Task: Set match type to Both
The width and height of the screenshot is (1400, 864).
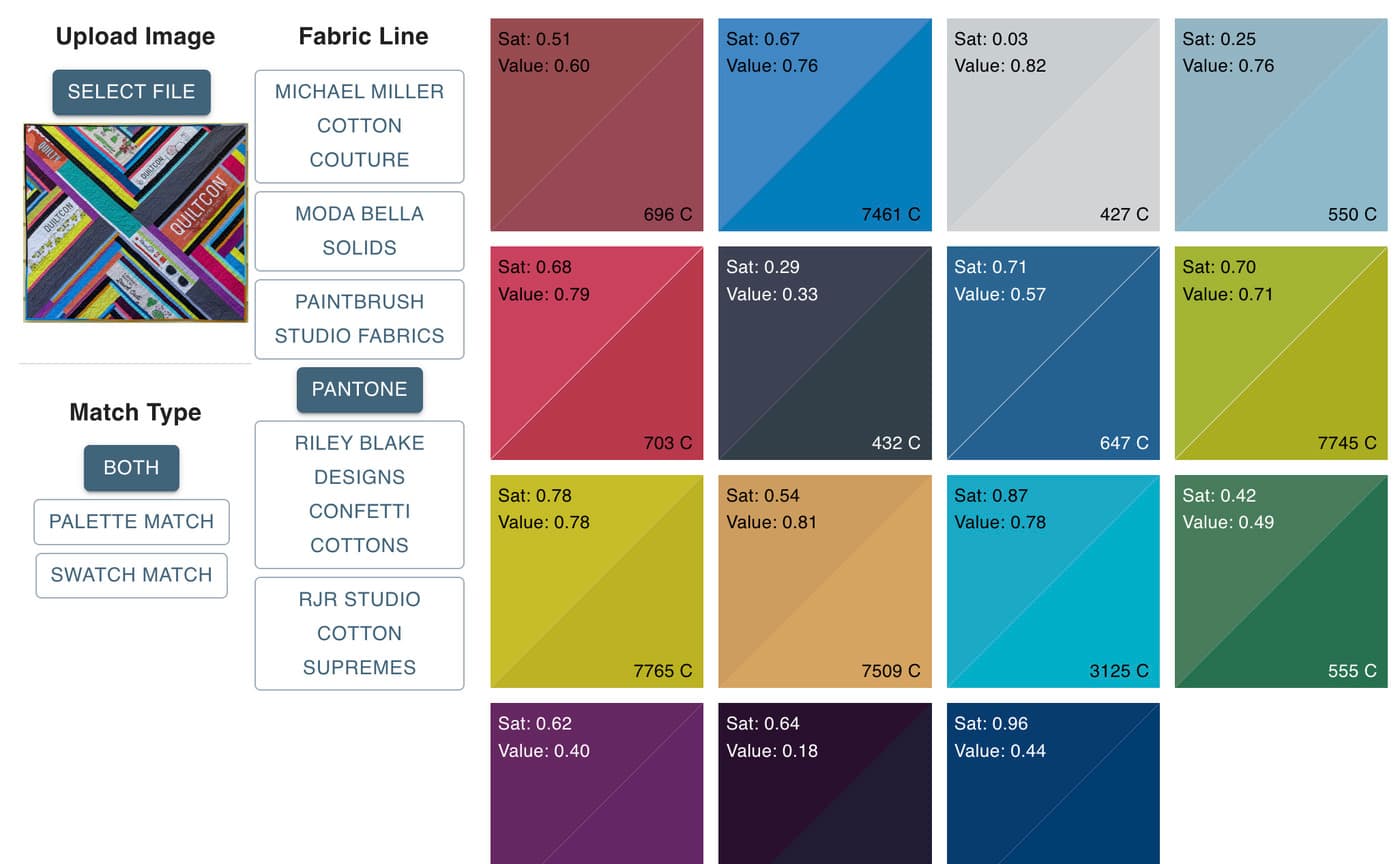Action: coord(131,468)
